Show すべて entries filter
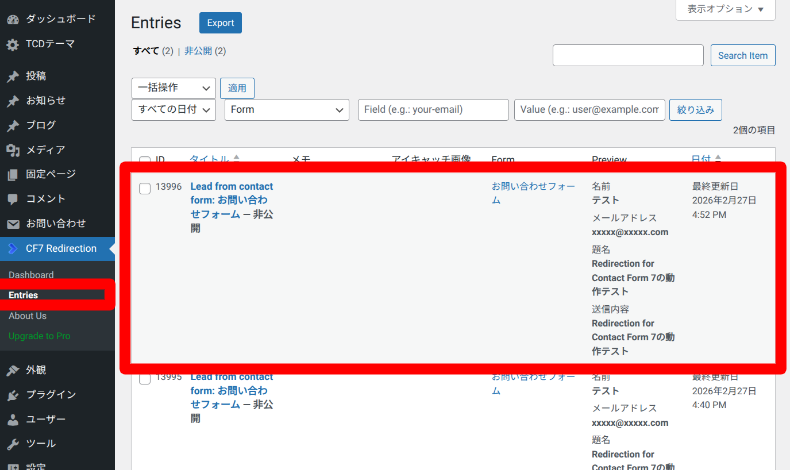This screenshot has height=470, width=790. click(146, 51)
